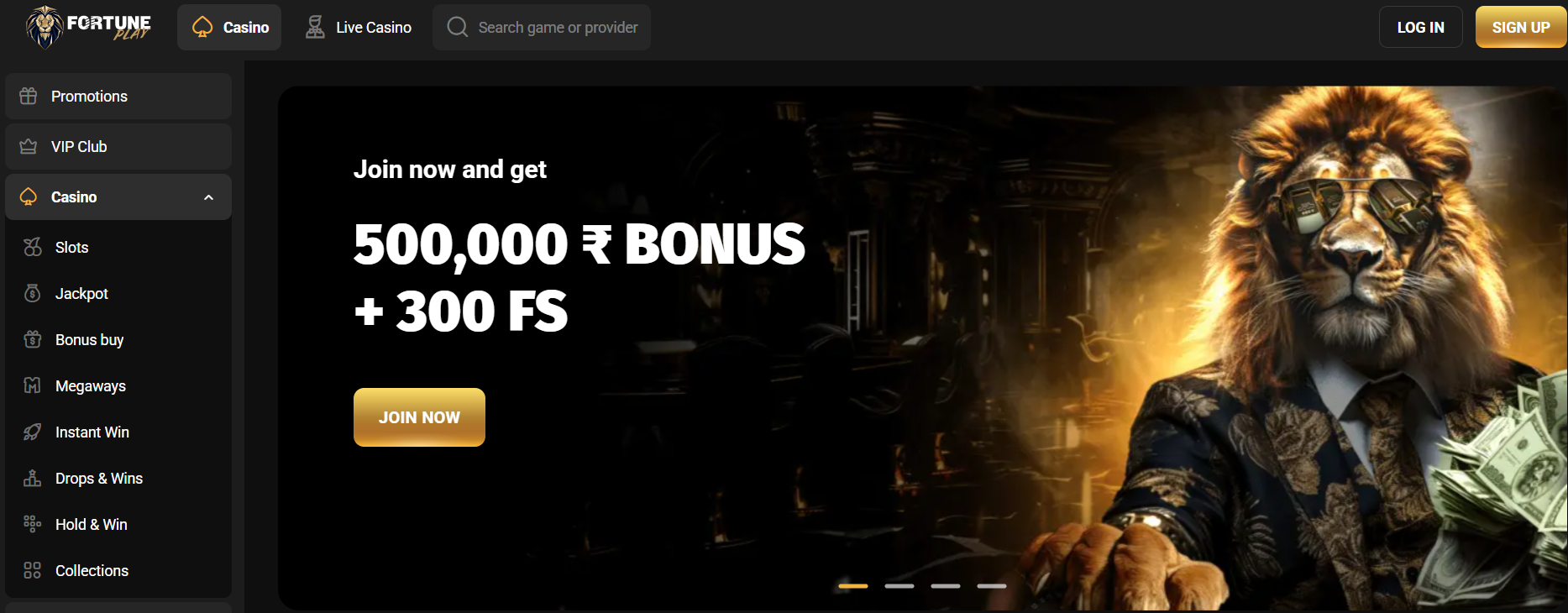
Task: Open the Casino tab in top navigation
Action: click(x=229, y=27)
